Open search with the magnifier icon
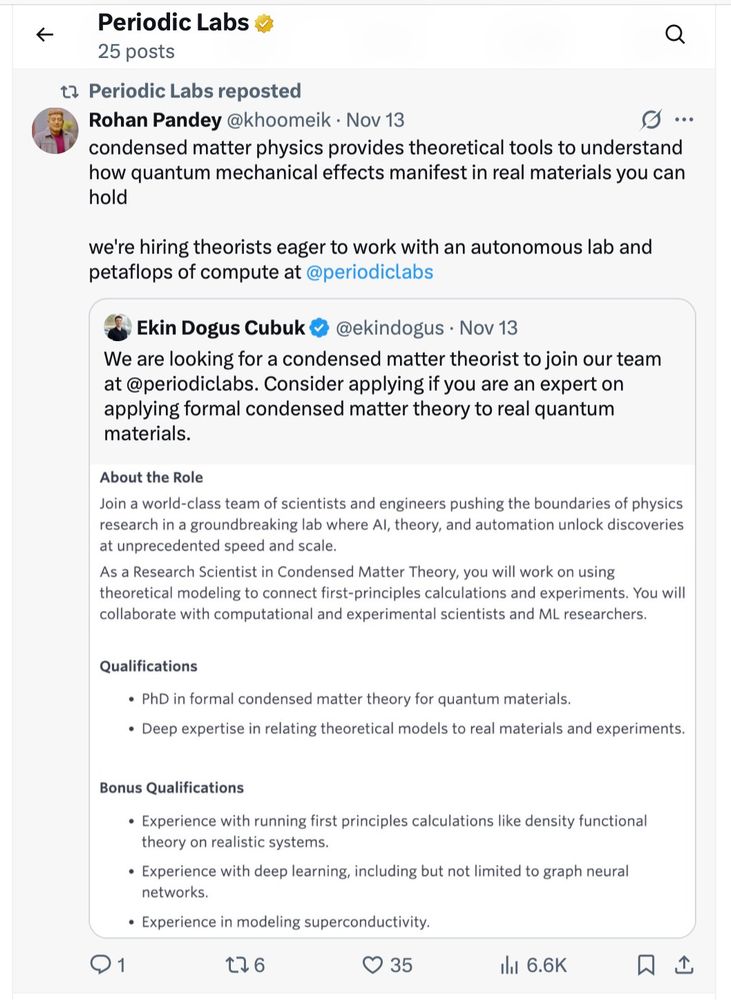This screenshot has height=1000, width=731. [x=675, y=35]
